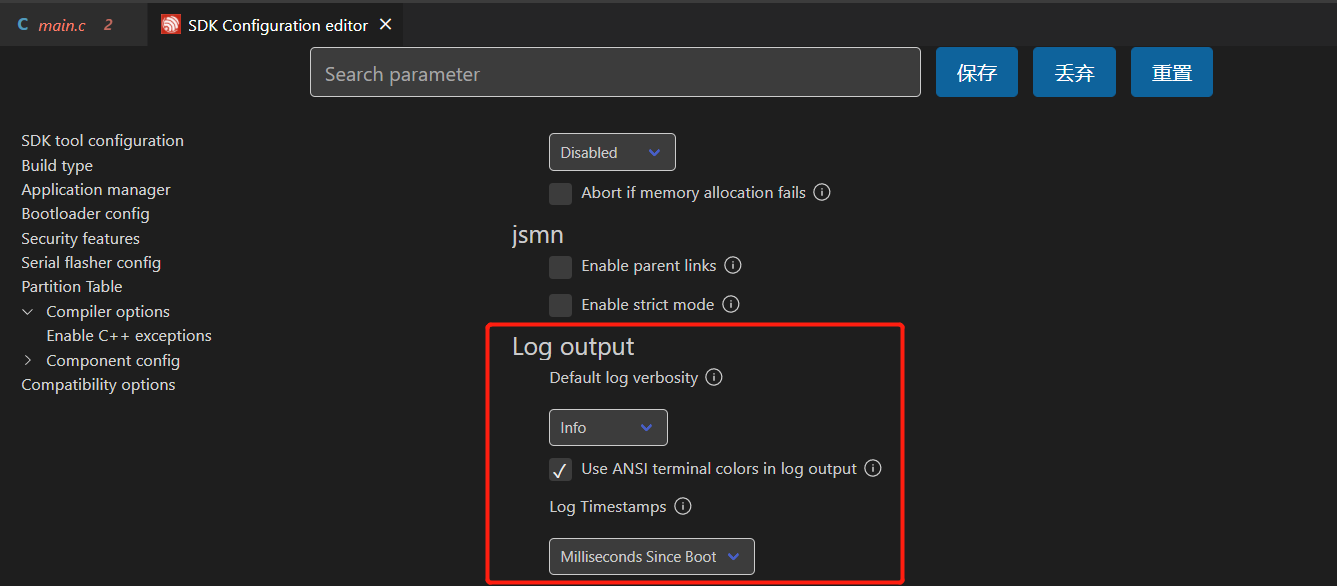Open the Disabled dropdown
The height and width of the screenshot is (586, 1337).
click(612, 152)
